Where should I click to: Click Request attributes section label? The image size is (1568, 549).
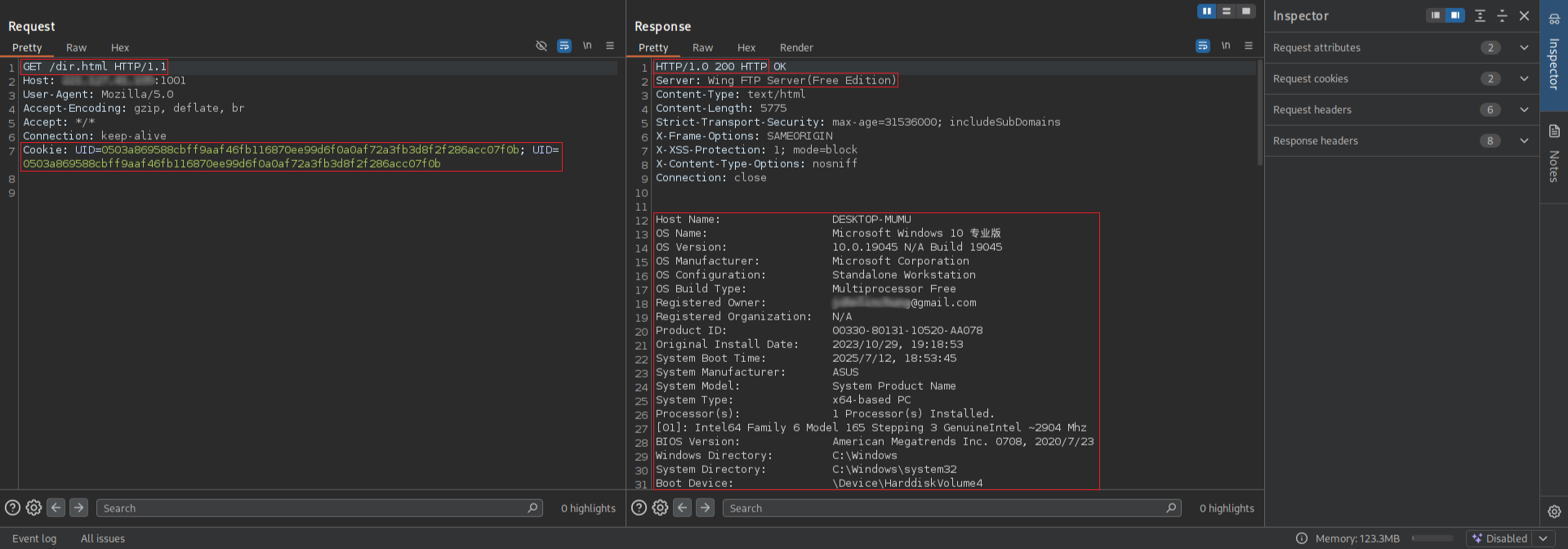click(x=1316, y=47)
